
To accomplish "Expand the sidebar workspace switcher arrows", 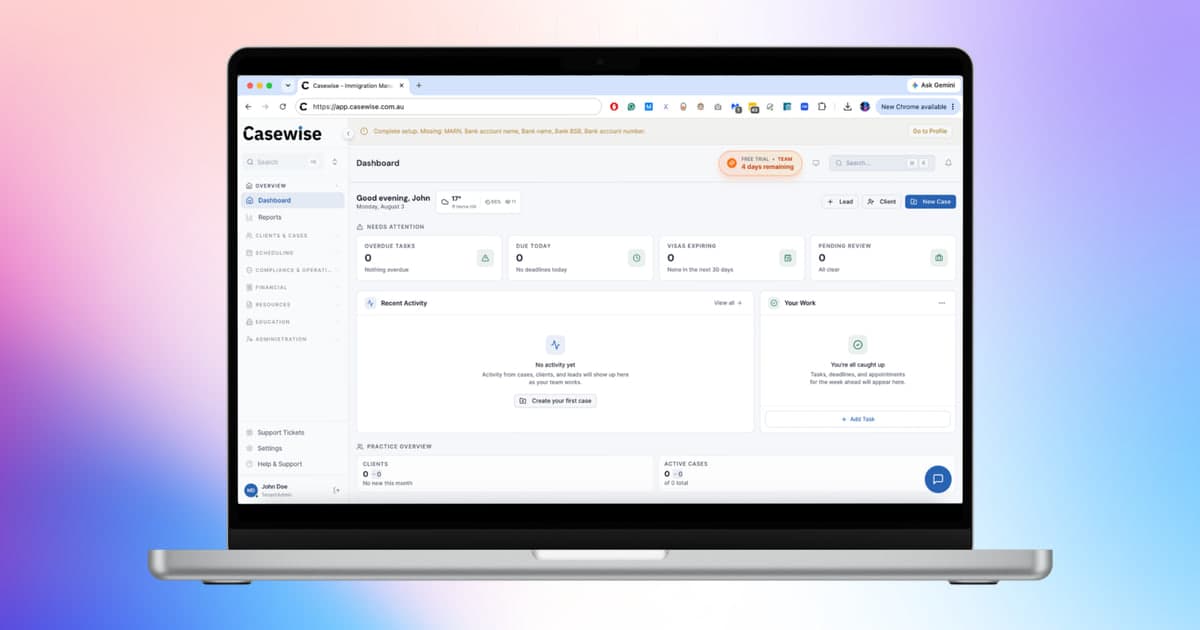I will click(x=335, y=162).
